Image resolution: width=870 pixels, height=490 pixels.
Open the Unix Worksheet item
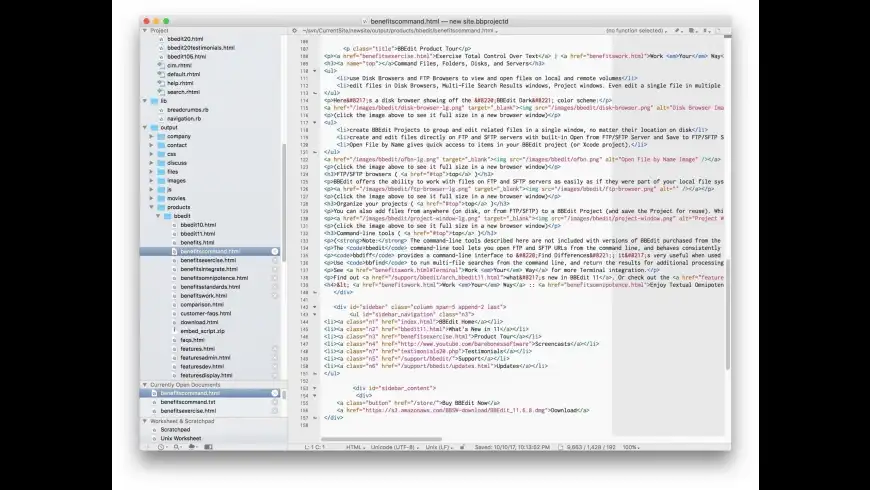(181, 438)
